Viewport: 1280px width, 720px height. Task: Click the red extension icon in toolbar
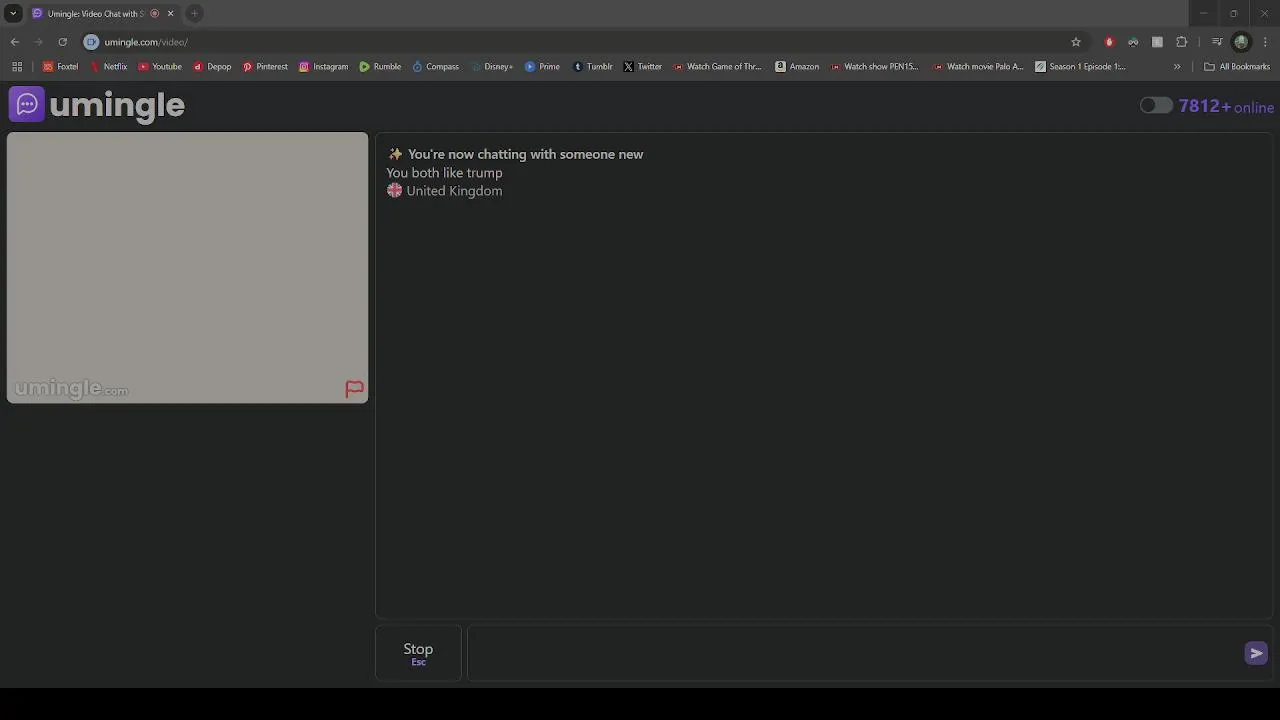1109,42
